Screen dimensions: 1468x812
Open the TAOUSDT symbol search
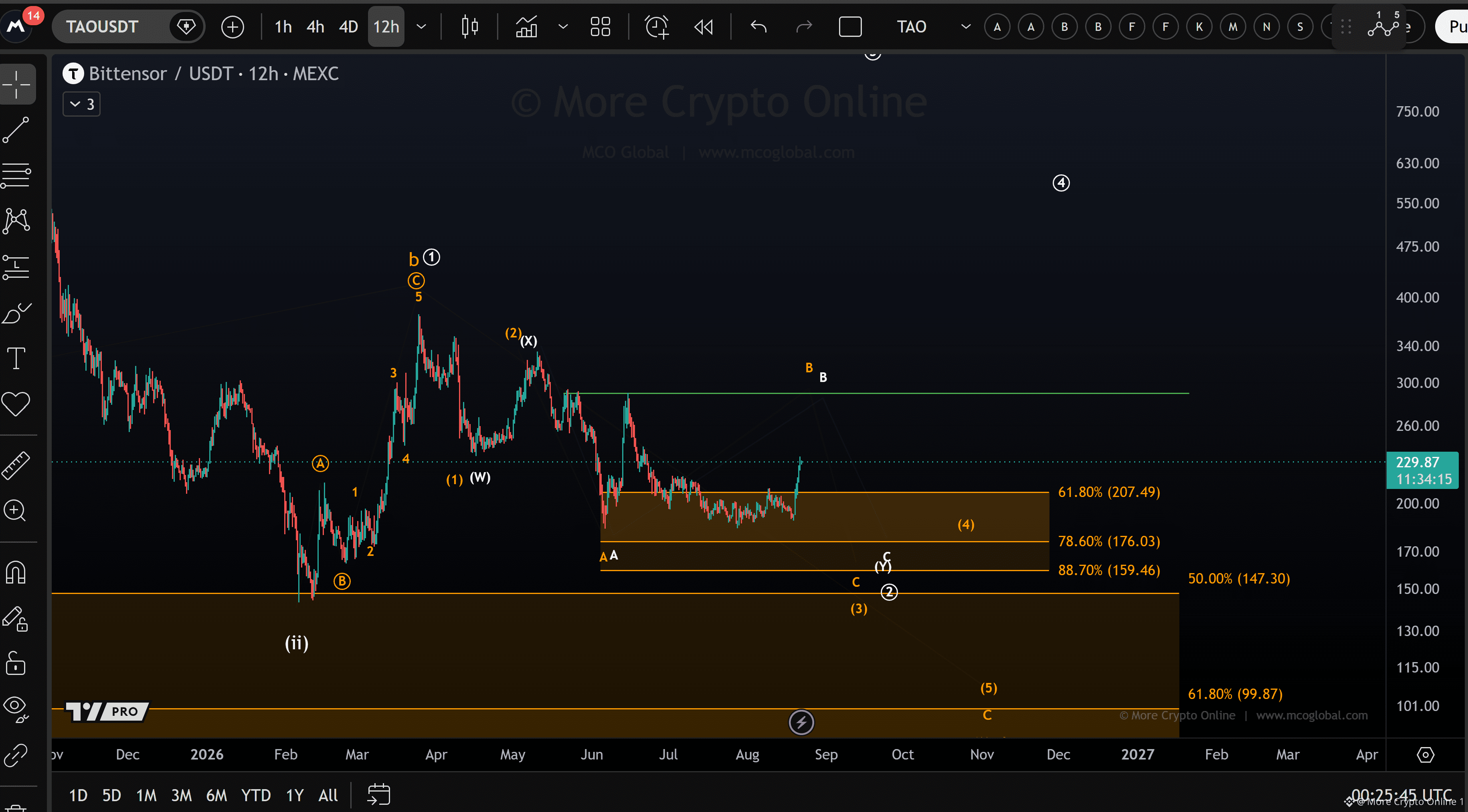[103, 27]
